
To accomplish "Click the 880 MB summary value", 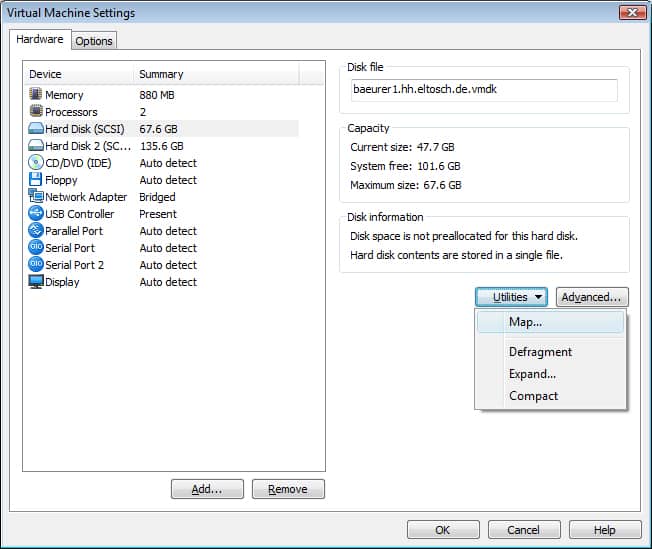I will pos(157,95).
